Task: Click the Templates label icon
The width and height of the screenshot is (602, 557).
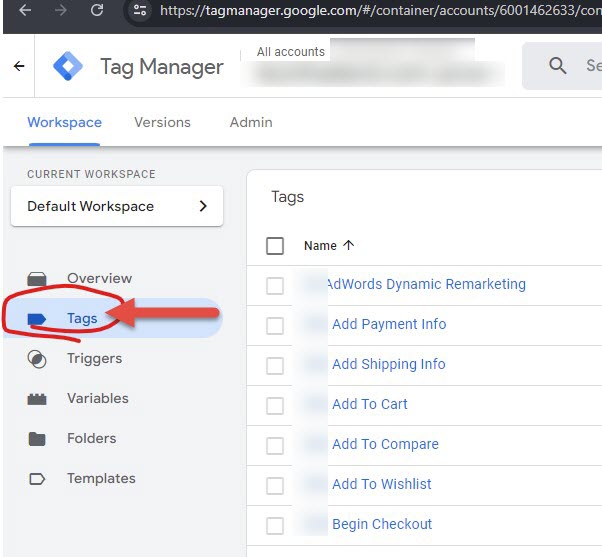Action: click(x=37, y=479)
